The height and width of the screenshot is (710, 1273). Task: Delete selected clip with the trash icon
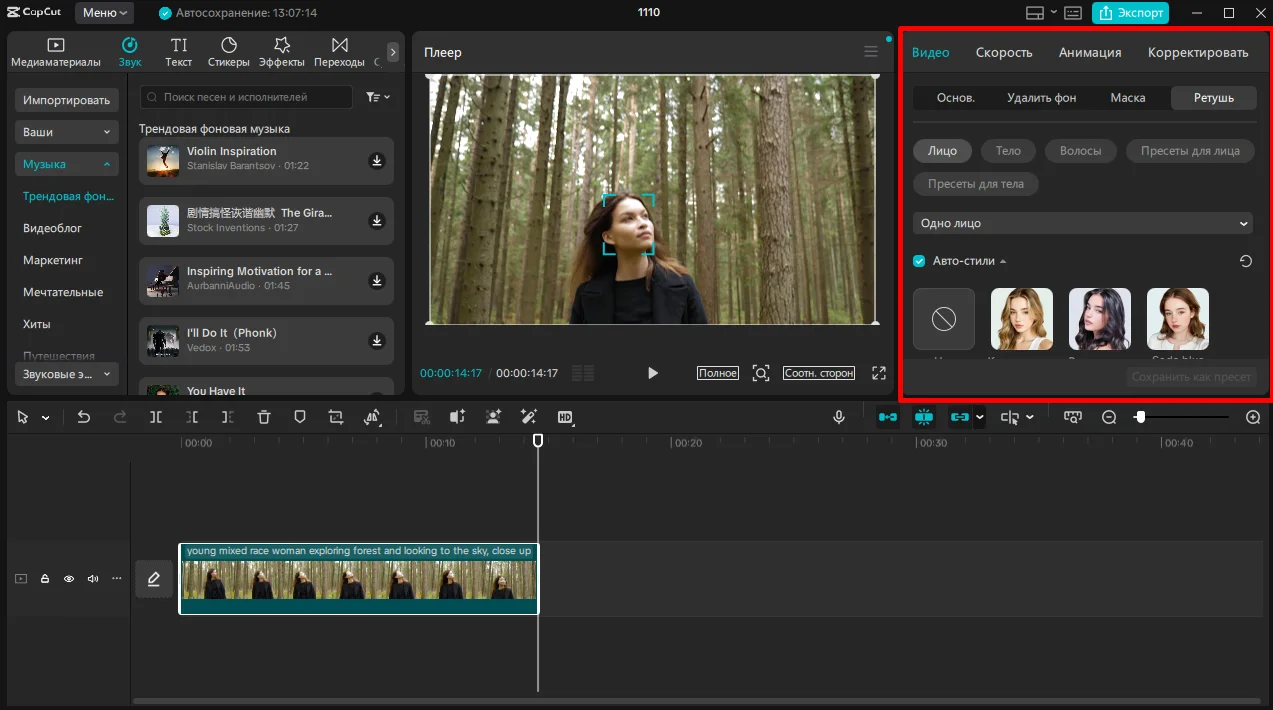click(264, 417)
